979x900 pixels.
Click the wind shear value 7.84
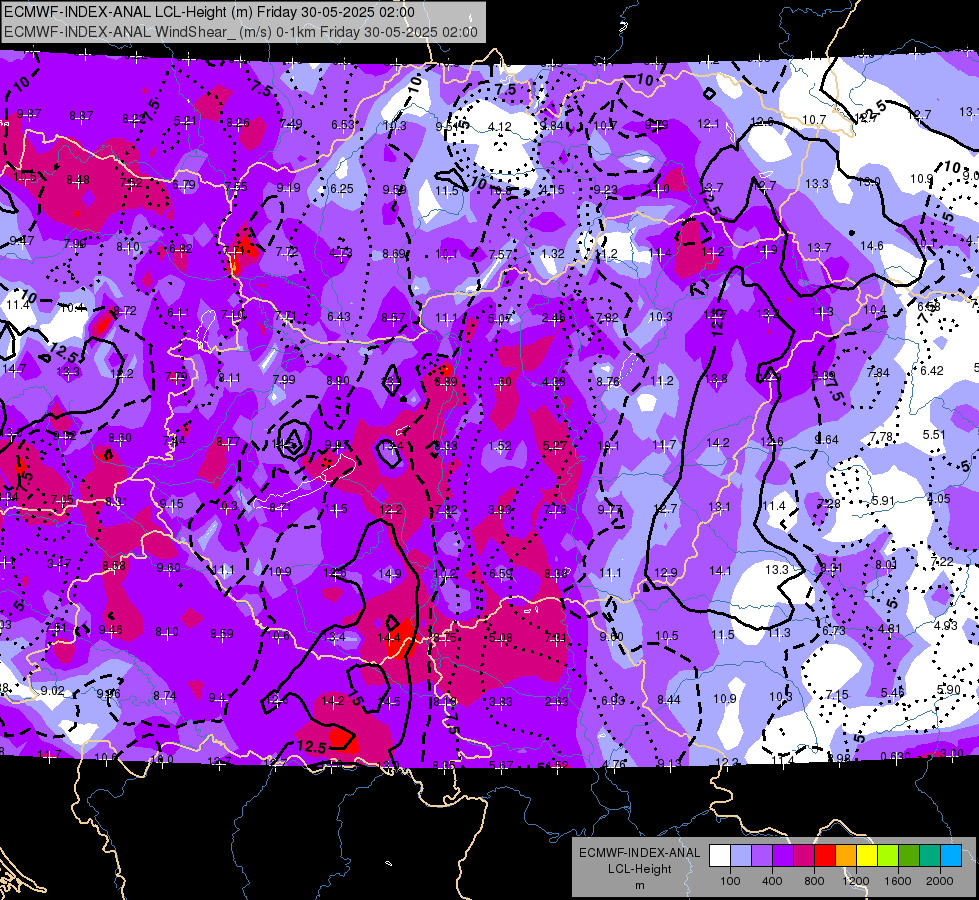(x=878, y=372)
